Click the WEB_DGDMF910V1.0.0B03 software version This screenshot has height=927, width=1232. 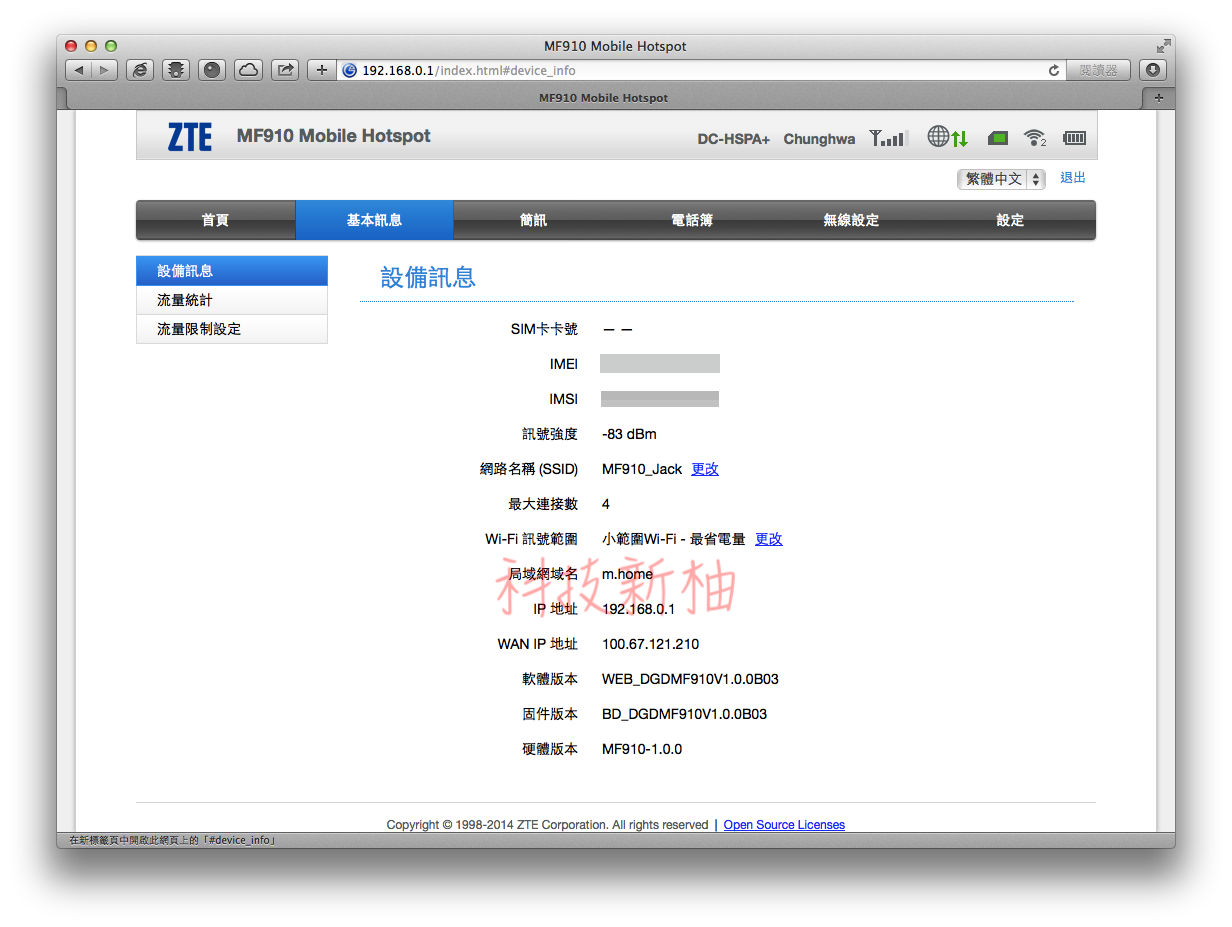click(690, 679)
